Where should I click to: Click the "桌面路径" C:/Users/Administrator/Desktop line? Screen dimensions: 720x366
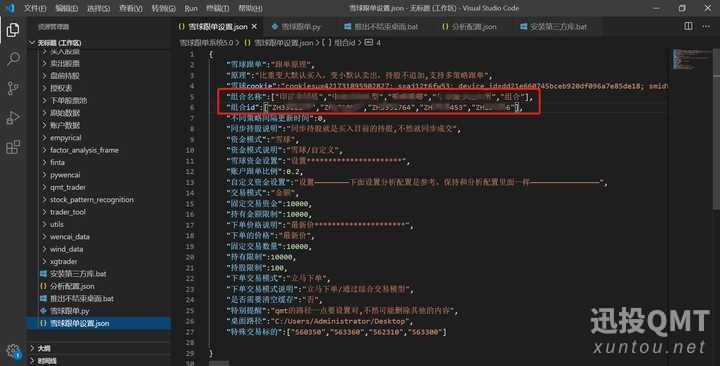[x=320, y=321]
